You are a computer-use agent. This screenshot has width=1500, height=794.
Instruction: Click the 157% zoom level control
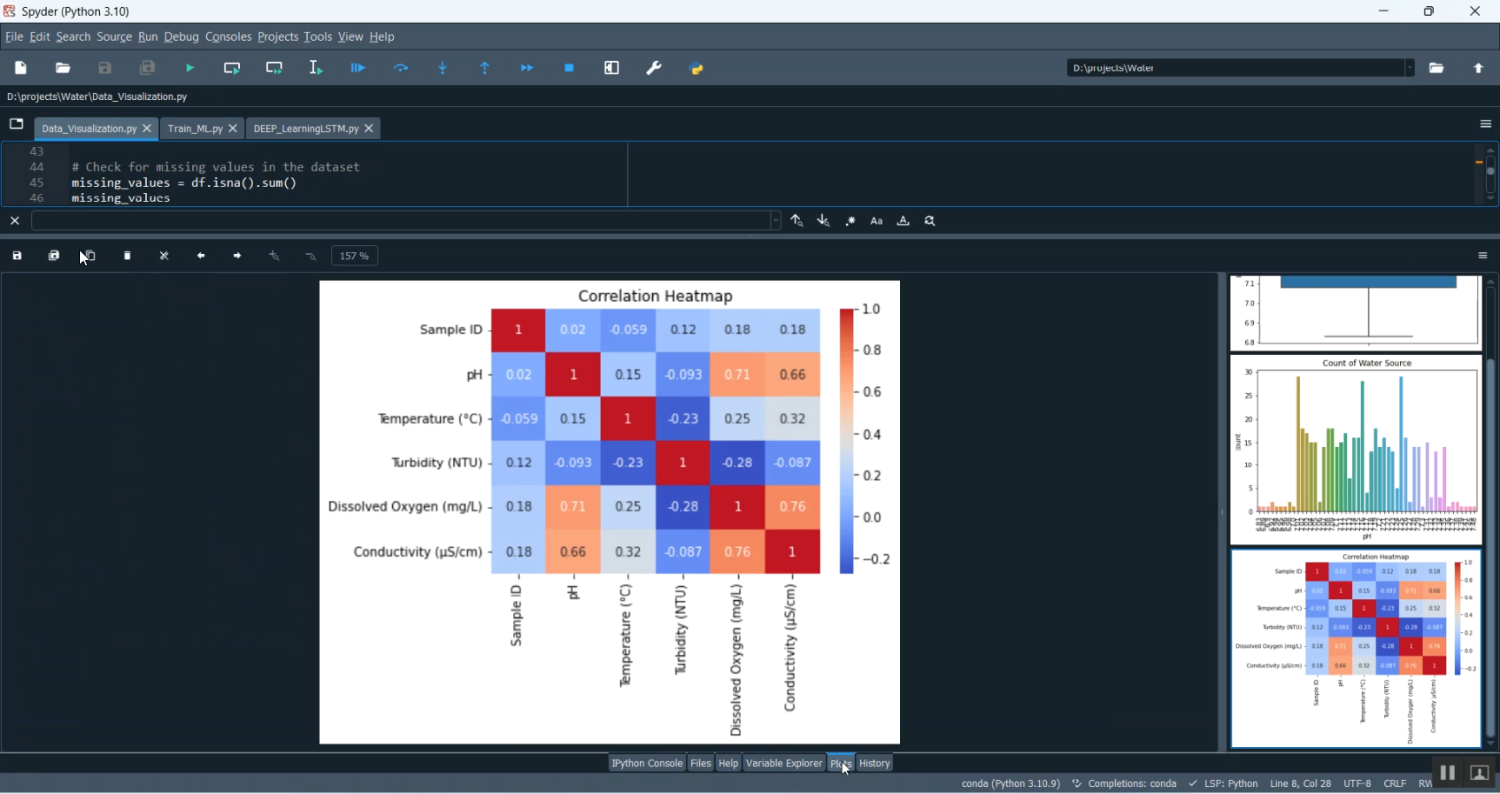pos(354,256)
